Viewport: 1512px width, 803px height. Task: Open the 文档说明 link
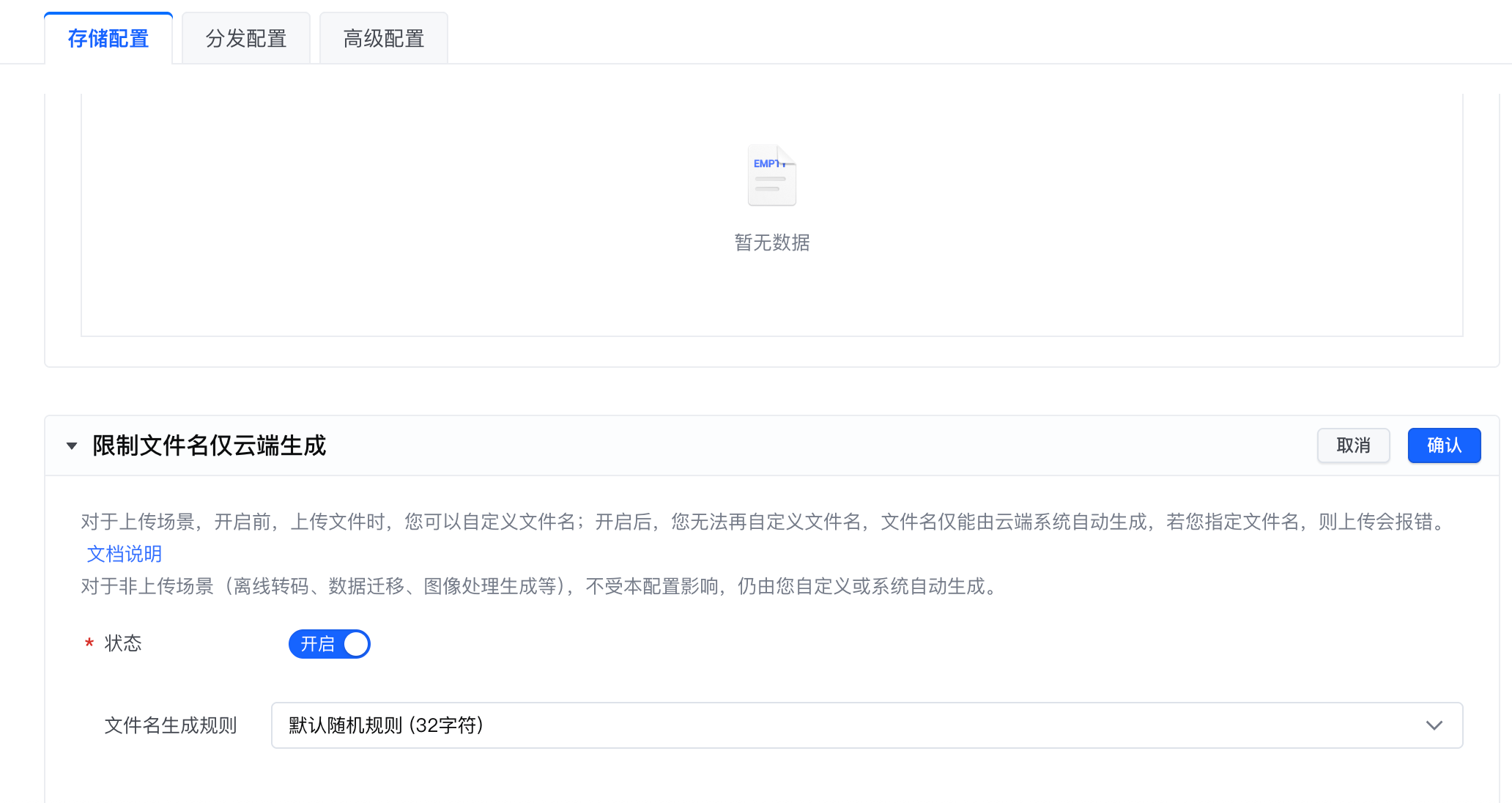tap(124, 554)
